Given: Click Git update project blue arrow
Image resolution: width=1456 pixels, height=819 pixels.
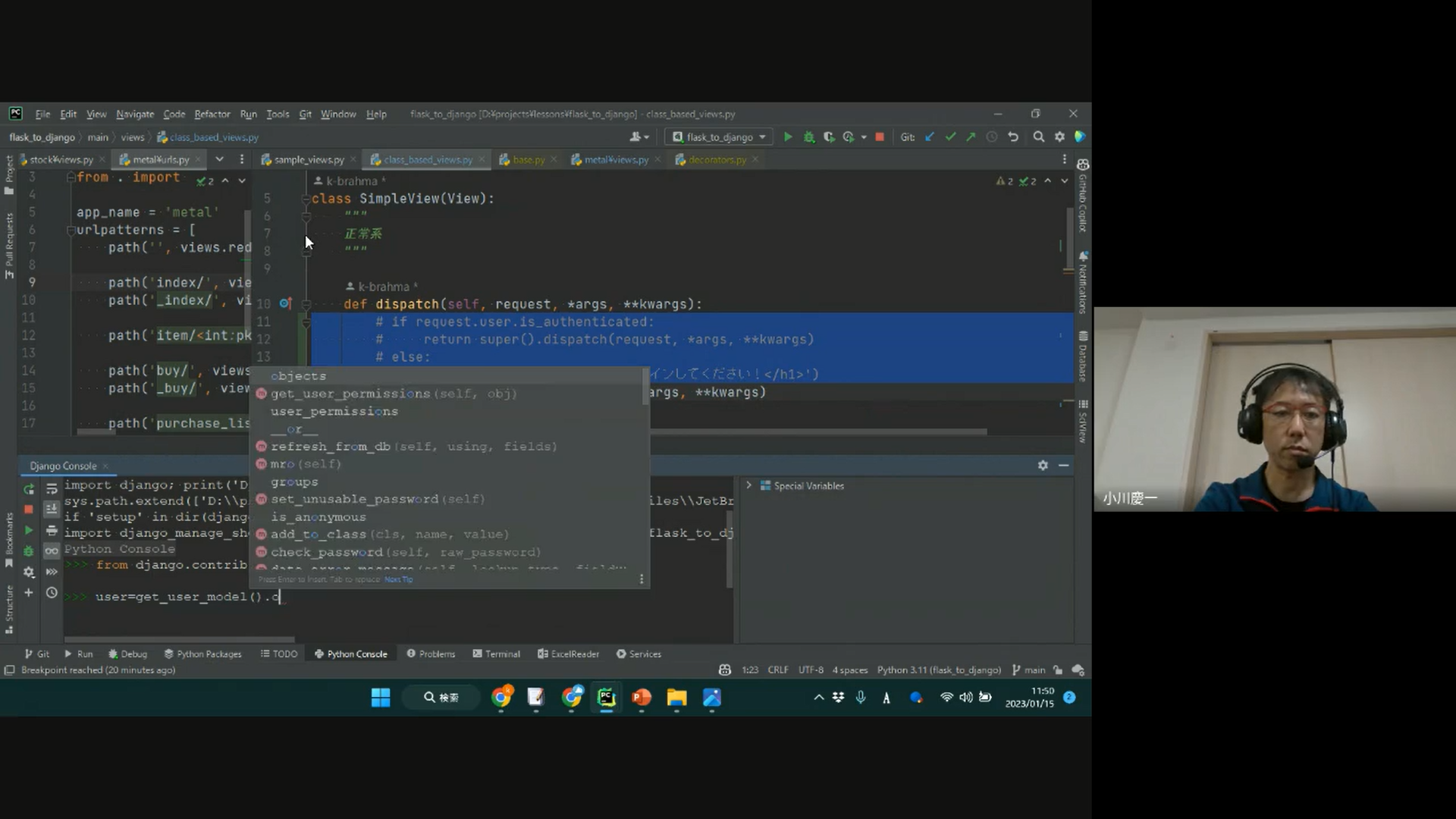Looking at the screenshot, I should [930, 137].
